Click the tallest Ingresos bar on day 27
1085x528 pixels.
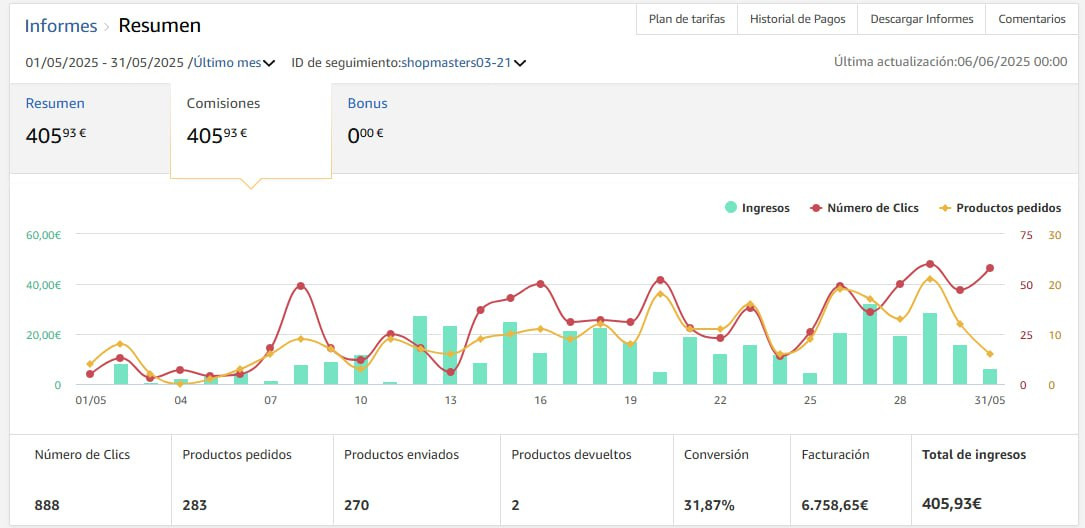[870, 344]
